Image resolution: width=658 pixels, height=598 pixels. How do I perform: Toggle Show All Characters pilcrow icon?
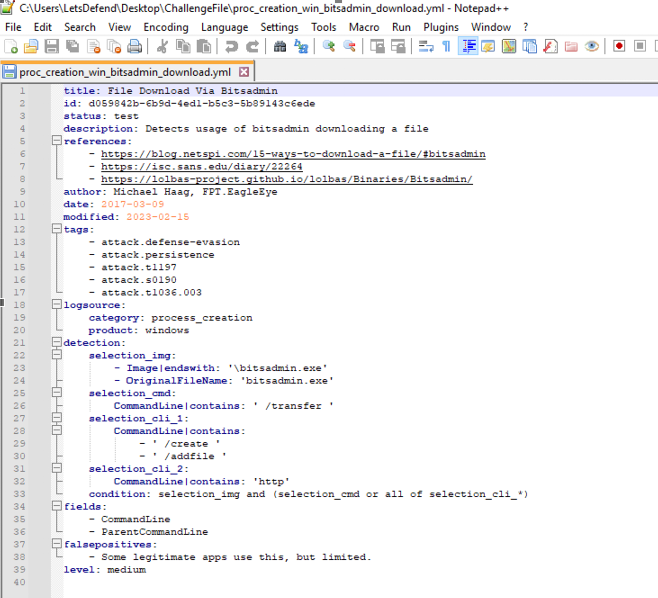446,46
